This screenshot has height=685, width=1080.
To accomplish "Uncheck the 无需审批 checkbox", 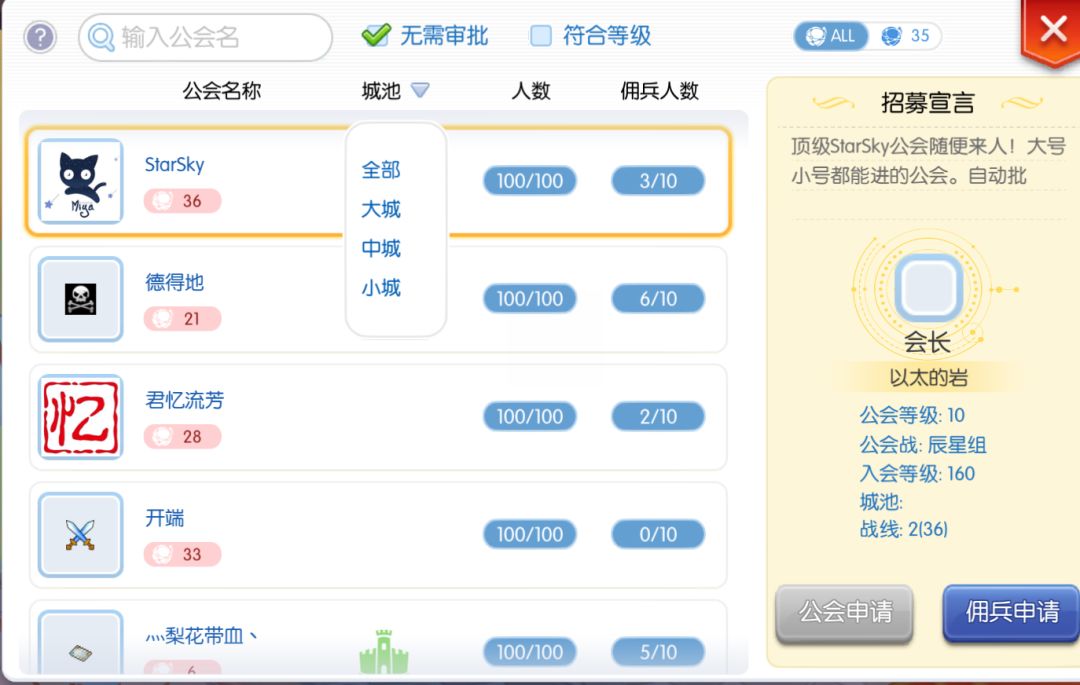I will click(376, 36).
